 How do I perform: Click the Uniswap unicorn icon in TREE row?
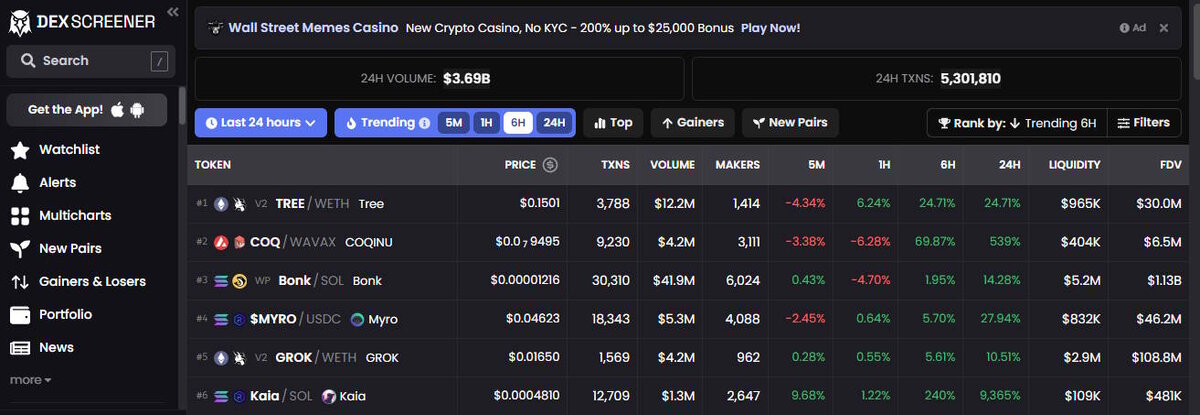(240, 203)
